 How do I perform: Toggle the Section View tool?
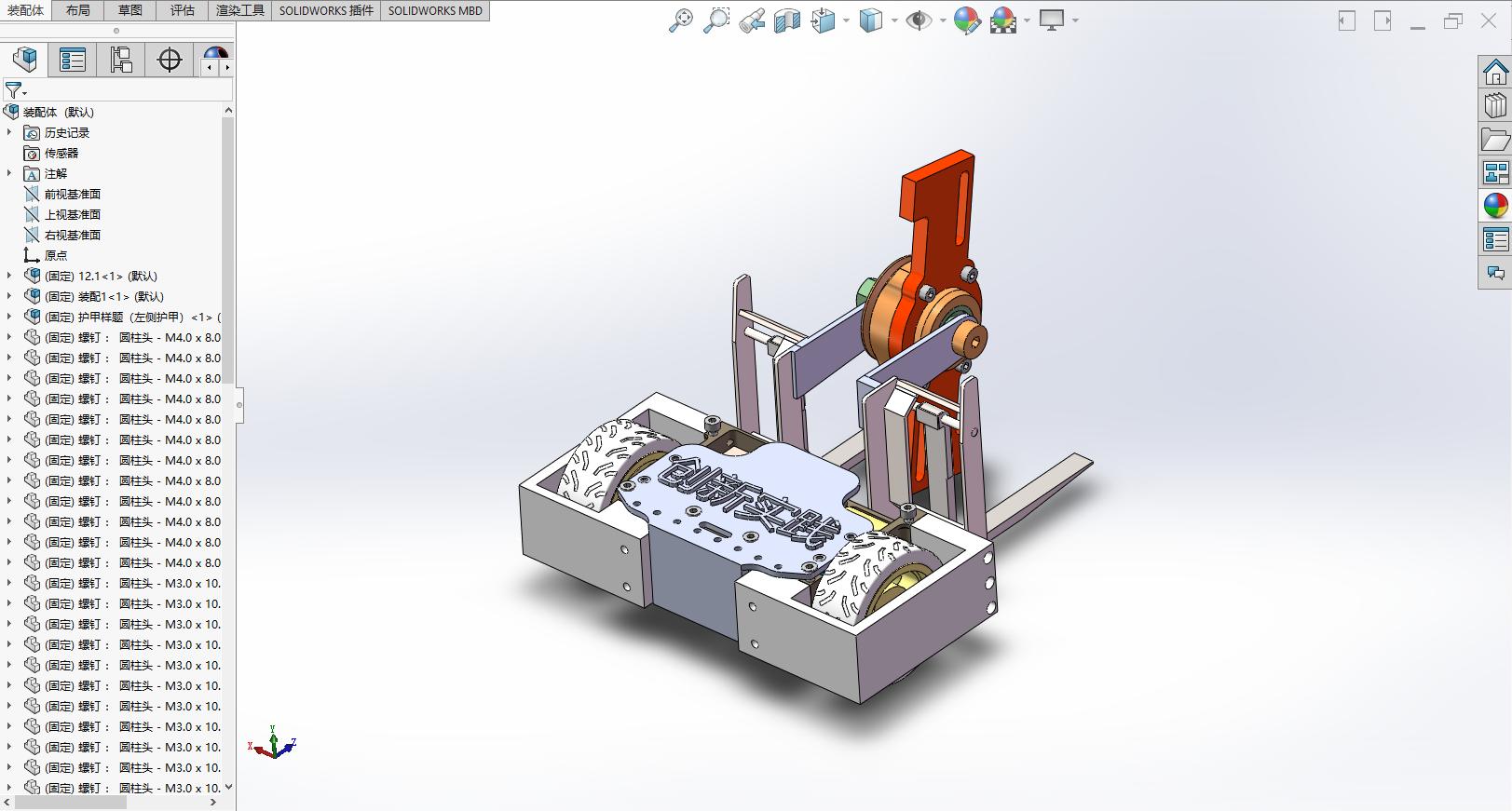(x=787, y=20)
